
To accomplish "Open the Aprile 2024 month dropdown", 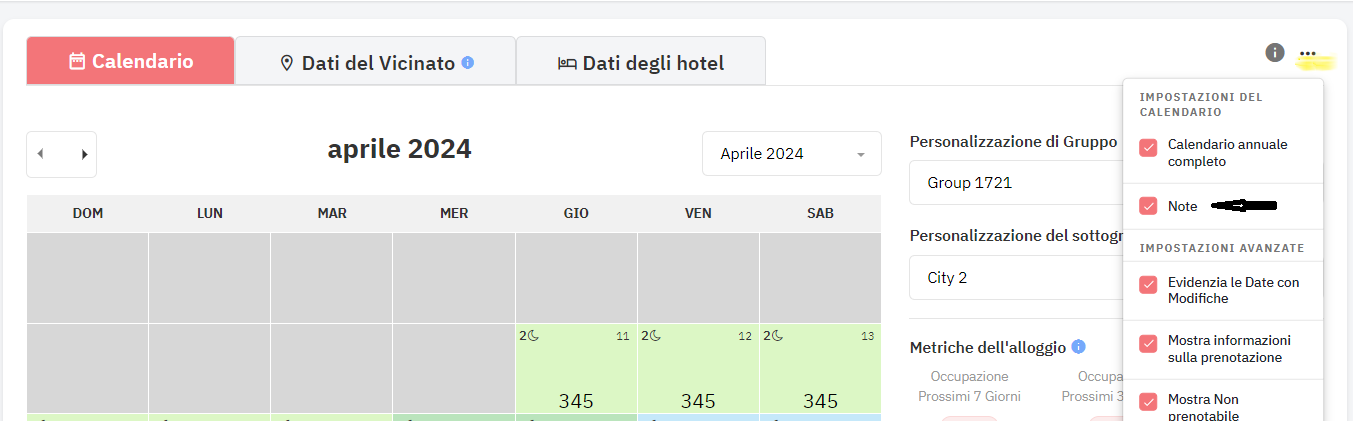I will 792,154.
